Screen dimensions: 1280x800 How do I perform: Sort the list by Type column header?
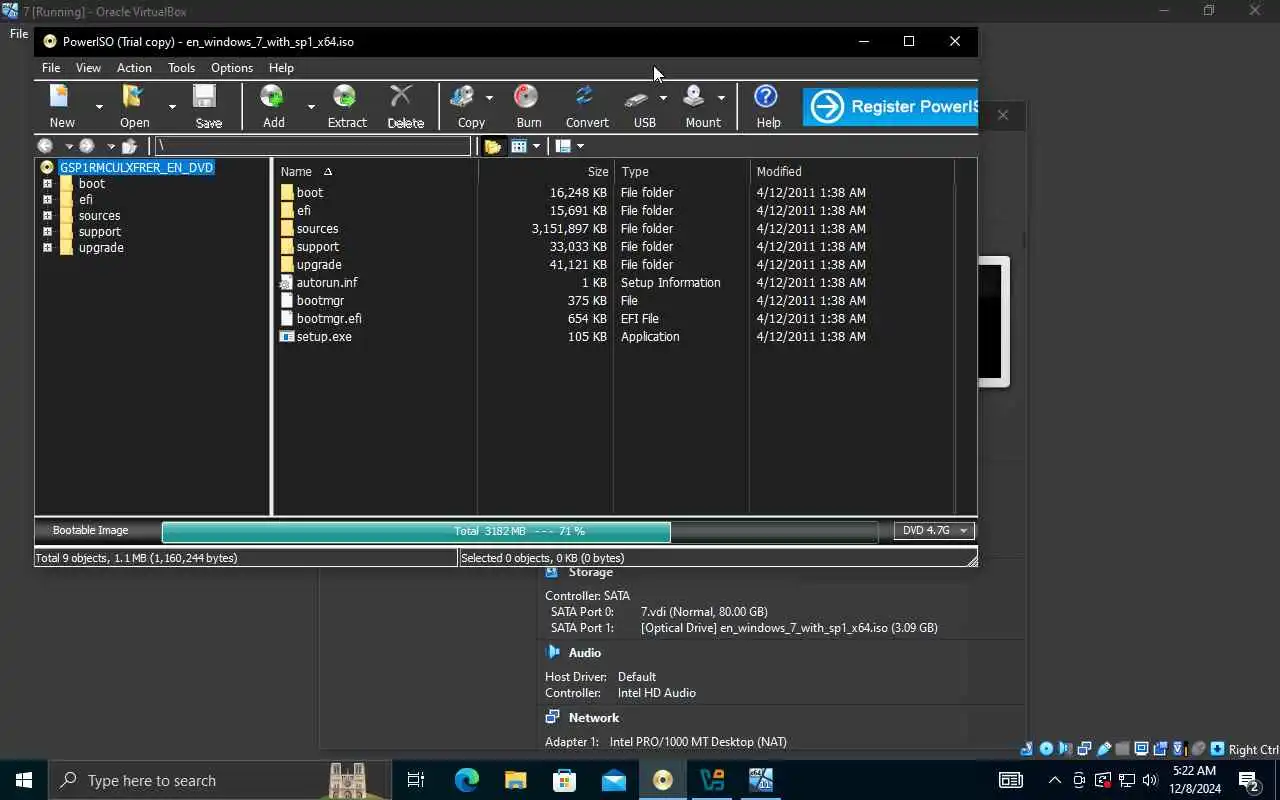point(681,172)
